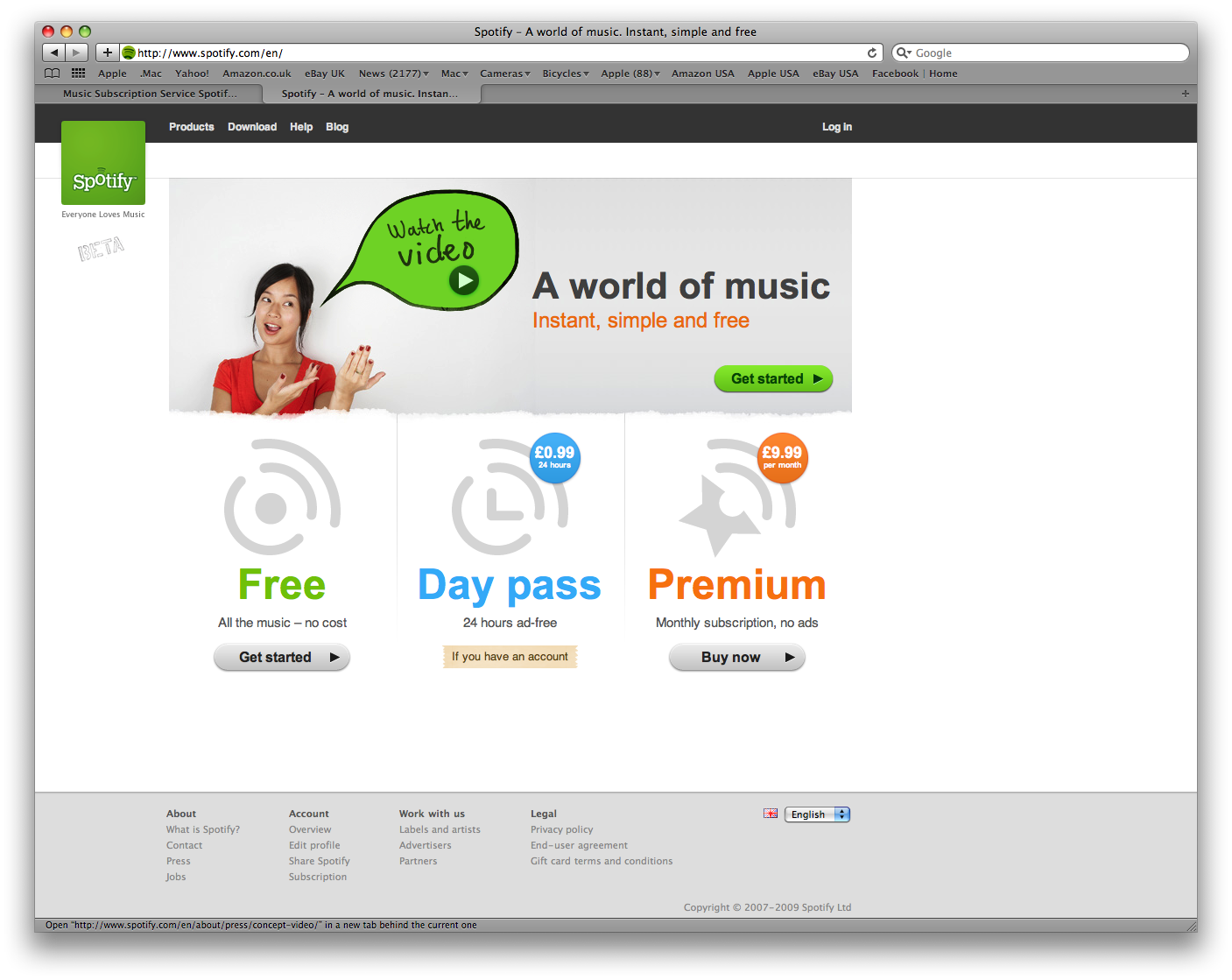1232x980 pixels.
Task: Open the eBay UK bookmark
Action: tap(325, 74)
